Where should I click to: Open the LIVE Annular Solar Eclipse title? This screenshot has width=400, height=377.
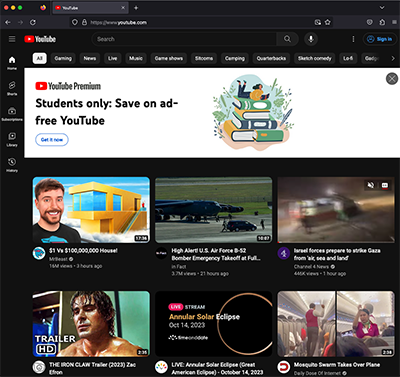217,368
